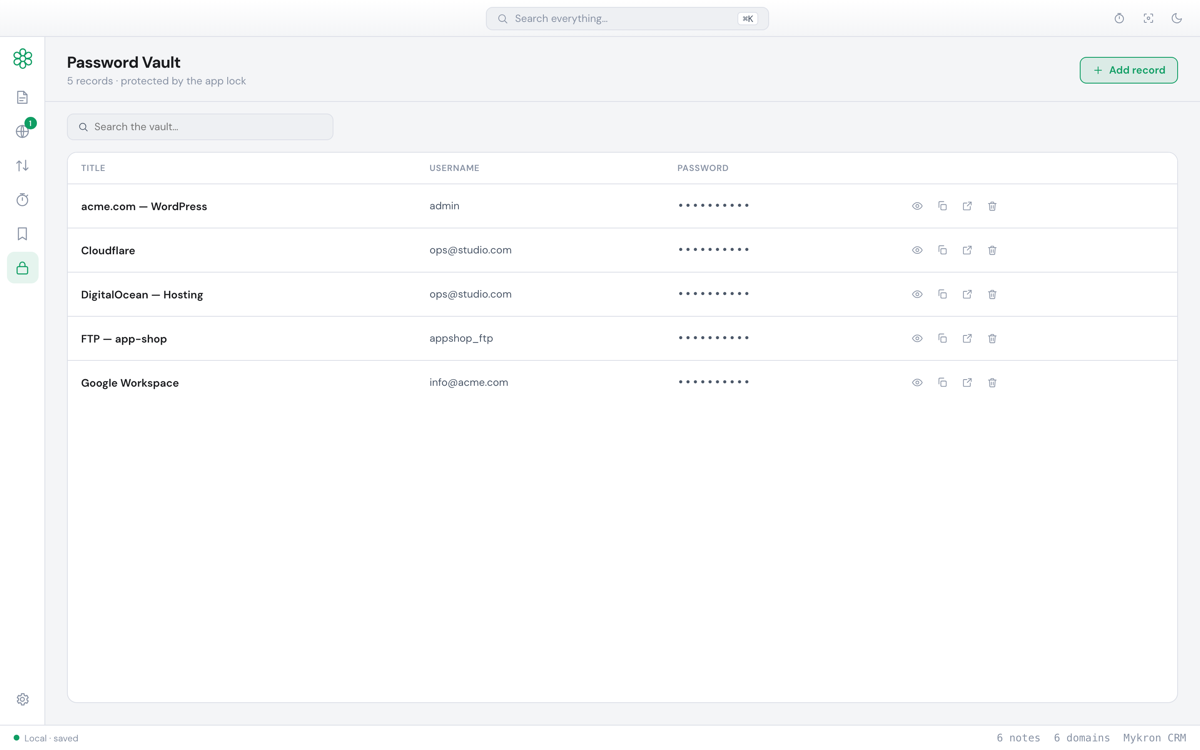Click the Cloudflare row ops@studio.com username
The image size is (1200, 750).
[x=470, y=250]
